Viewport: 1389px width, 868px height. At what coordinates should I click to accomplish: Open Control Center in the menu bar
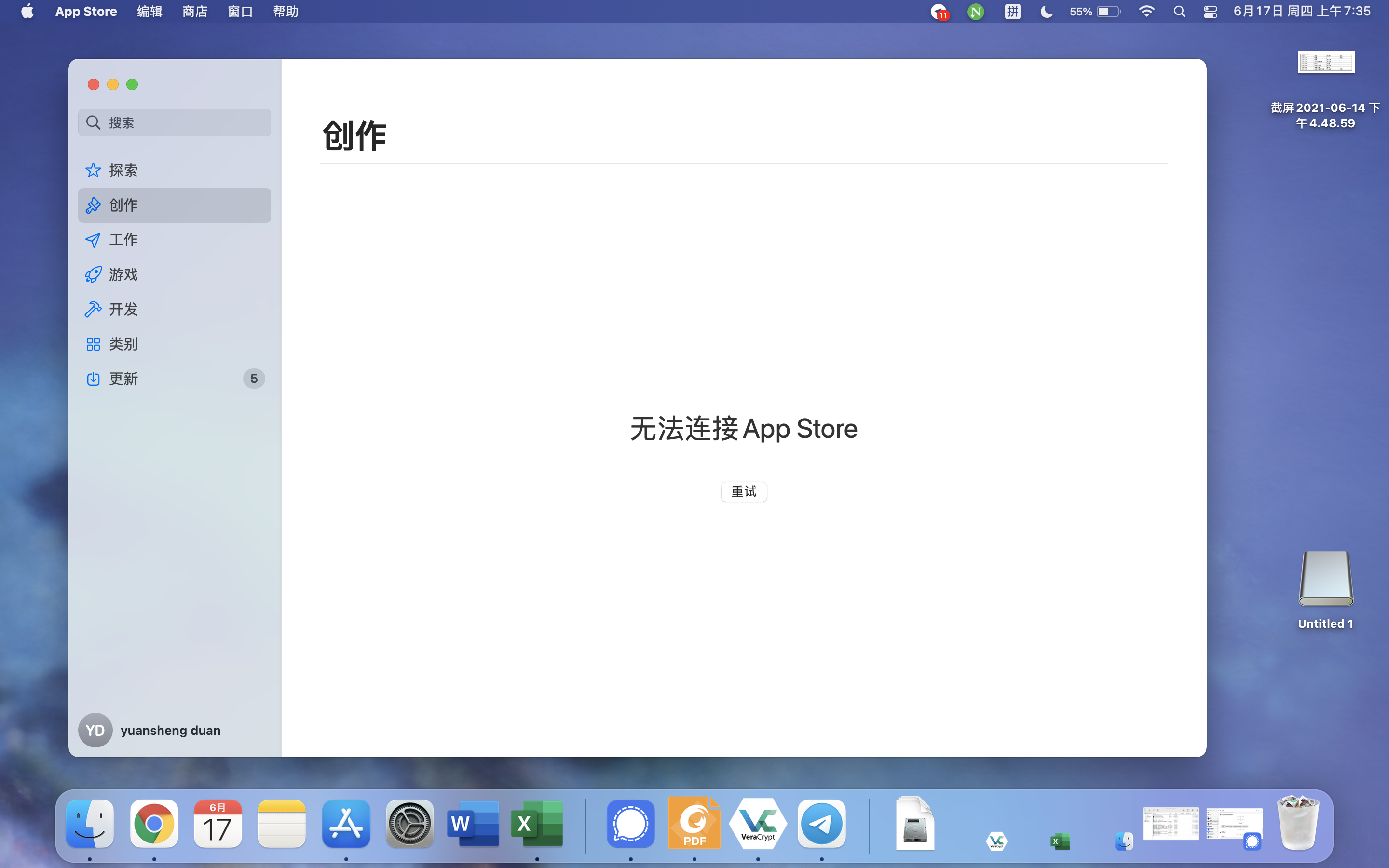(x=1210, y=12)
